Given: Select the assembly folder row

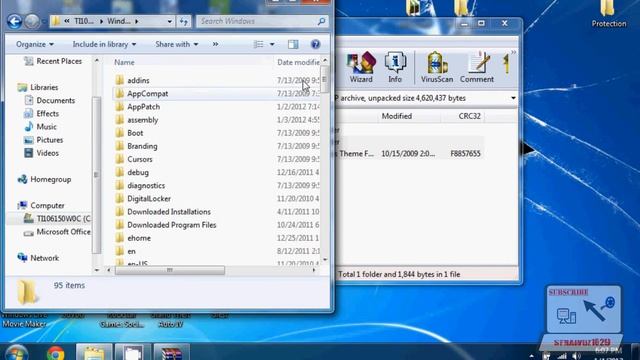Looking at the screenshot, I should pos(217,120).
